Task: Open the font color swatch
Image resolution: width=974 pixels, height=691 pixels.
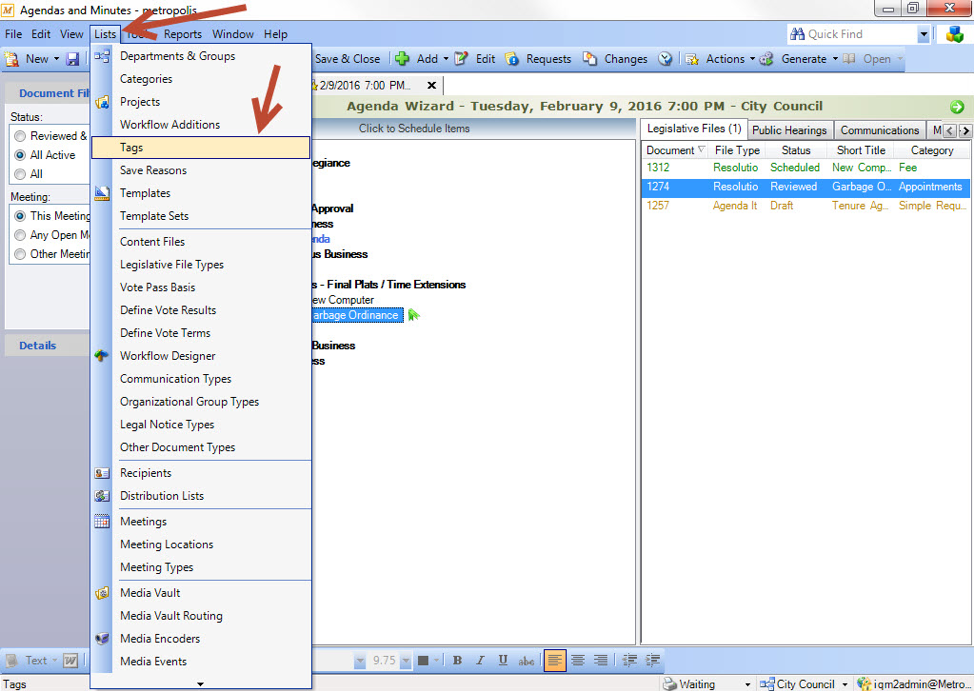Action: pos(423,661)
